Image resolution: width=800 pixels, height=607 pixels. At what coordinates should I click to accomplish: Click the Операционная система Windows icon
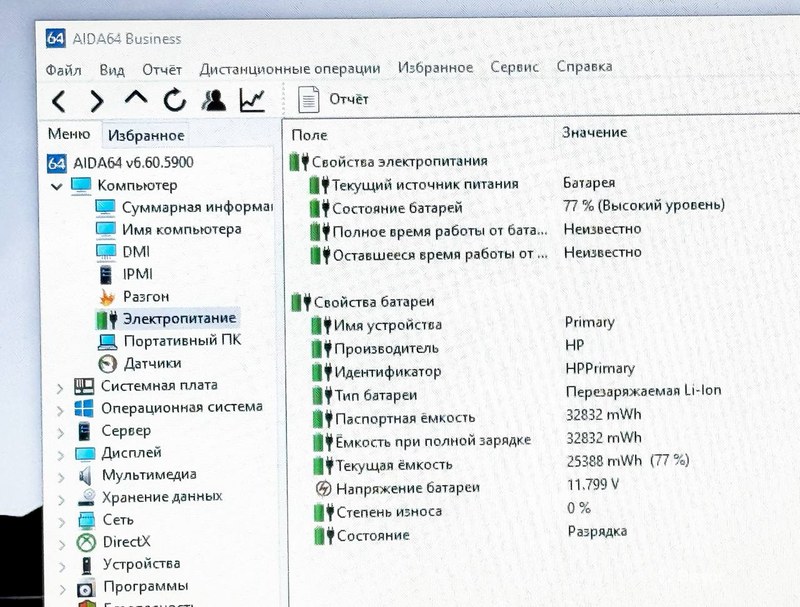coord(84,409)
